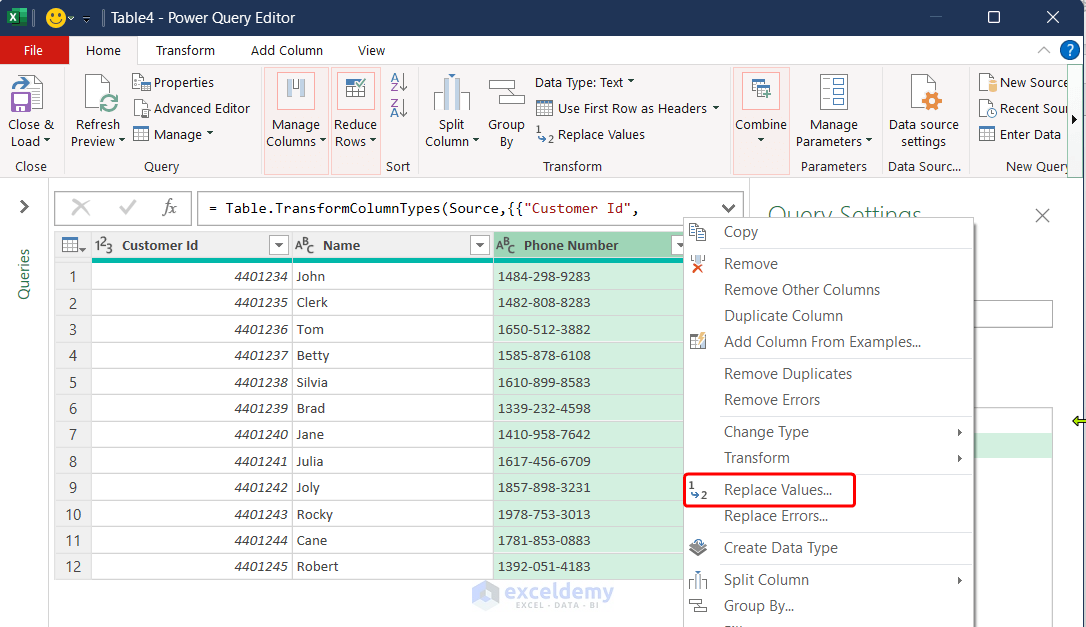This screenshot has height=627, width=1086.
Task: Sort ascending with A-Z icon
Action: tap(398, 82)
